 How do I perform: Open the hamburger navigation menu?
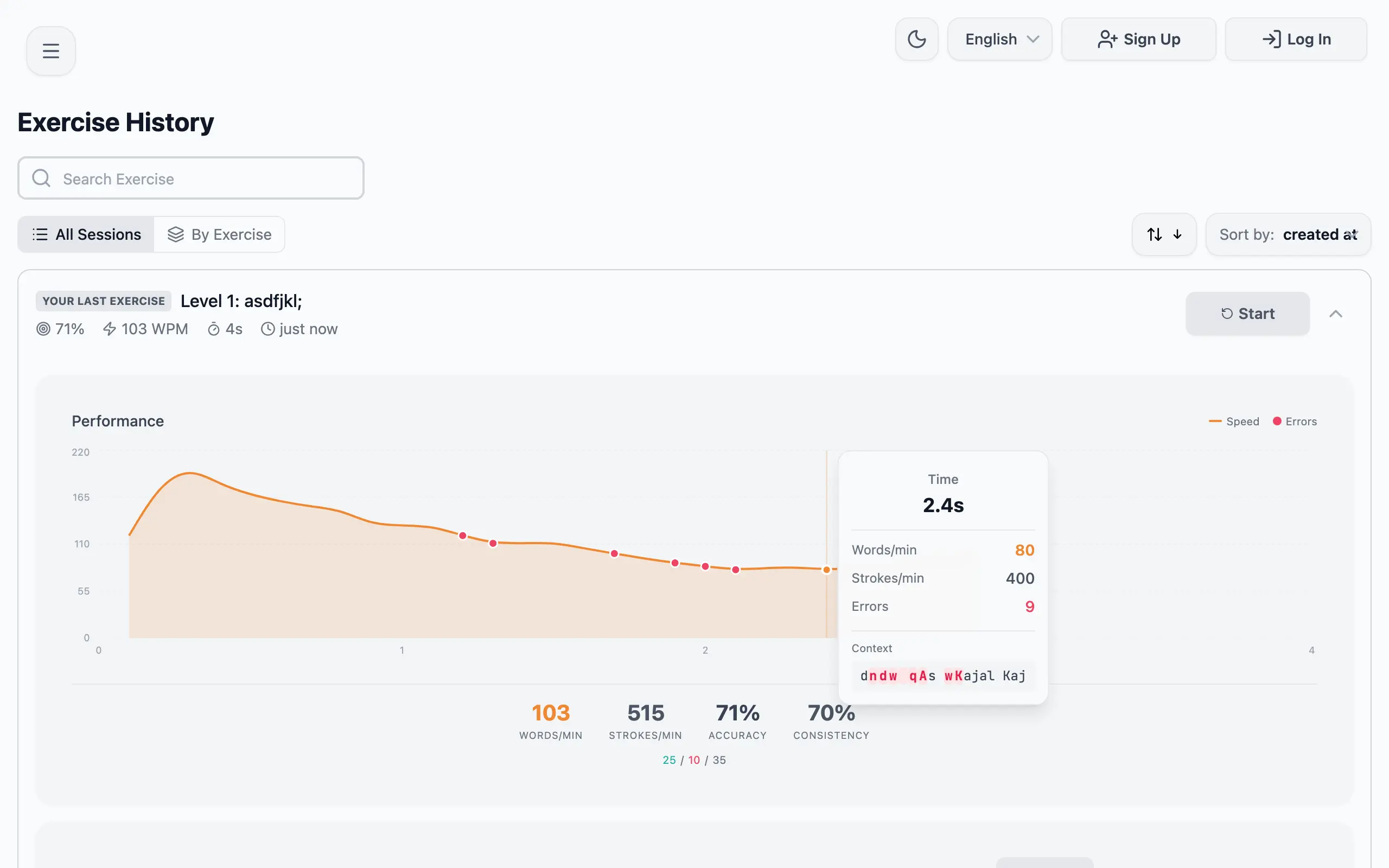click(50, 50)
